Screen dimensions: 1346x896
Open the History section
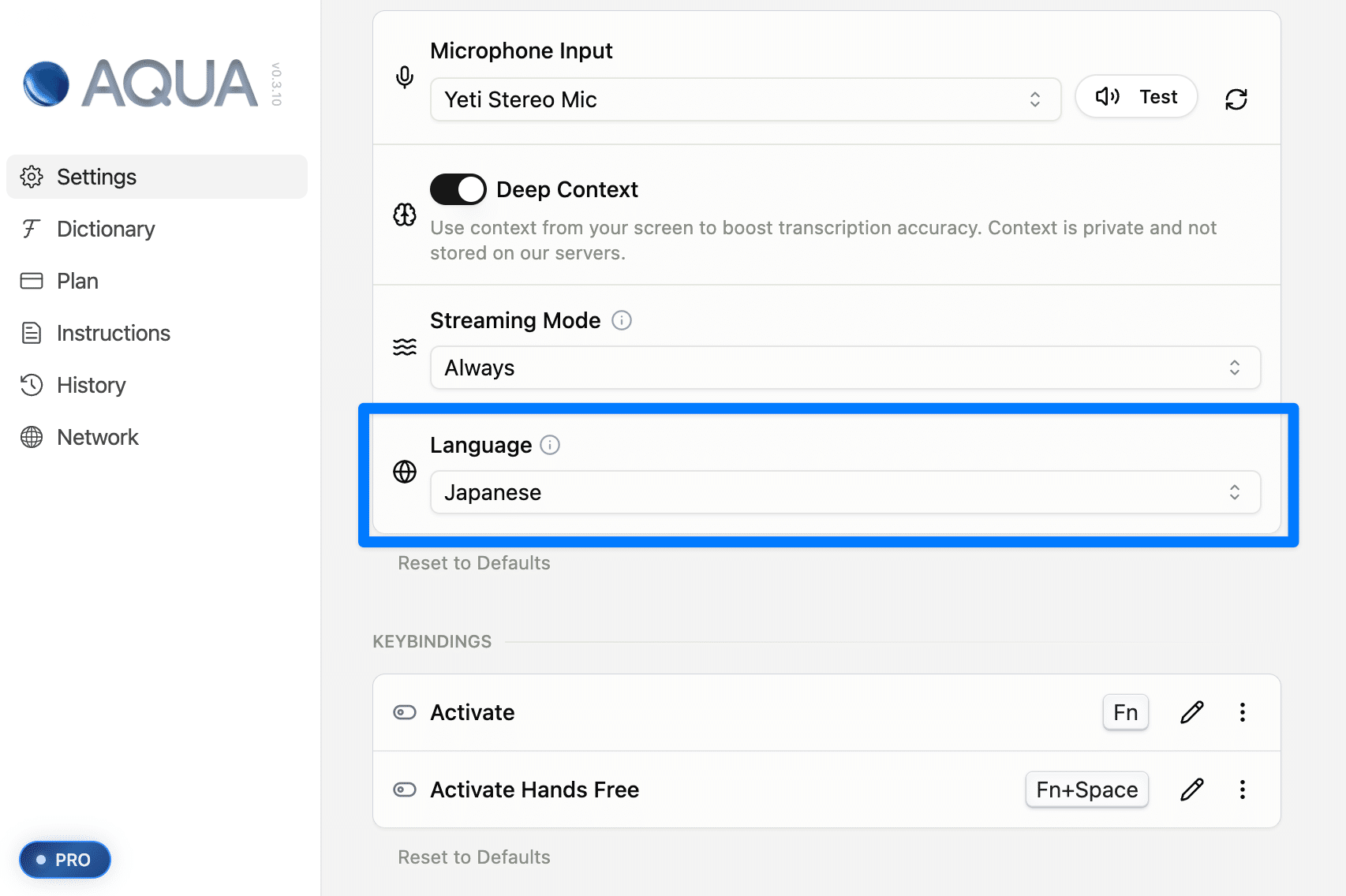(x=91, y=385)
